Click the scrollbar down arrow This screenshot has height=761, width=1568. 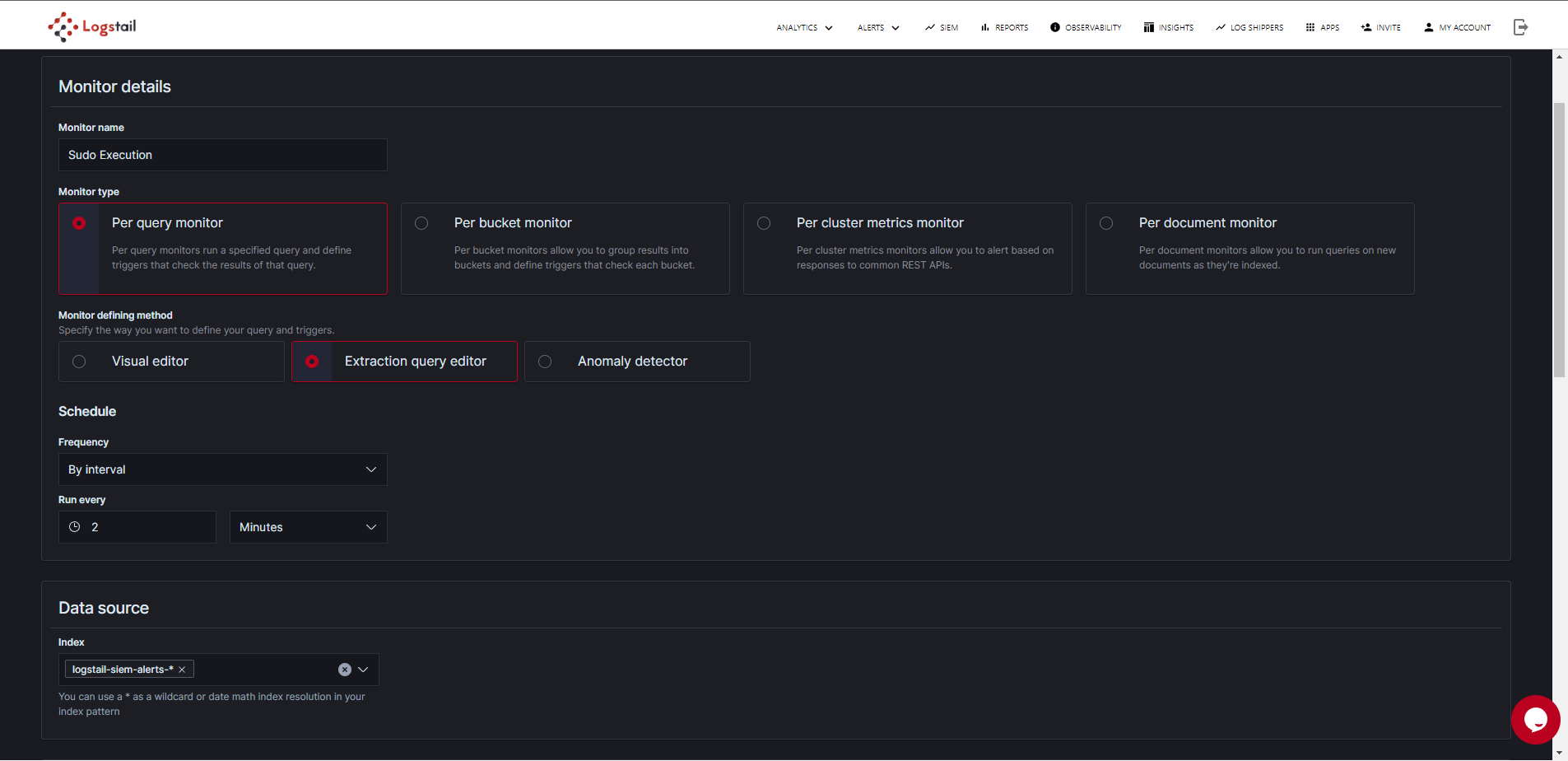[x=1559, y=753]
